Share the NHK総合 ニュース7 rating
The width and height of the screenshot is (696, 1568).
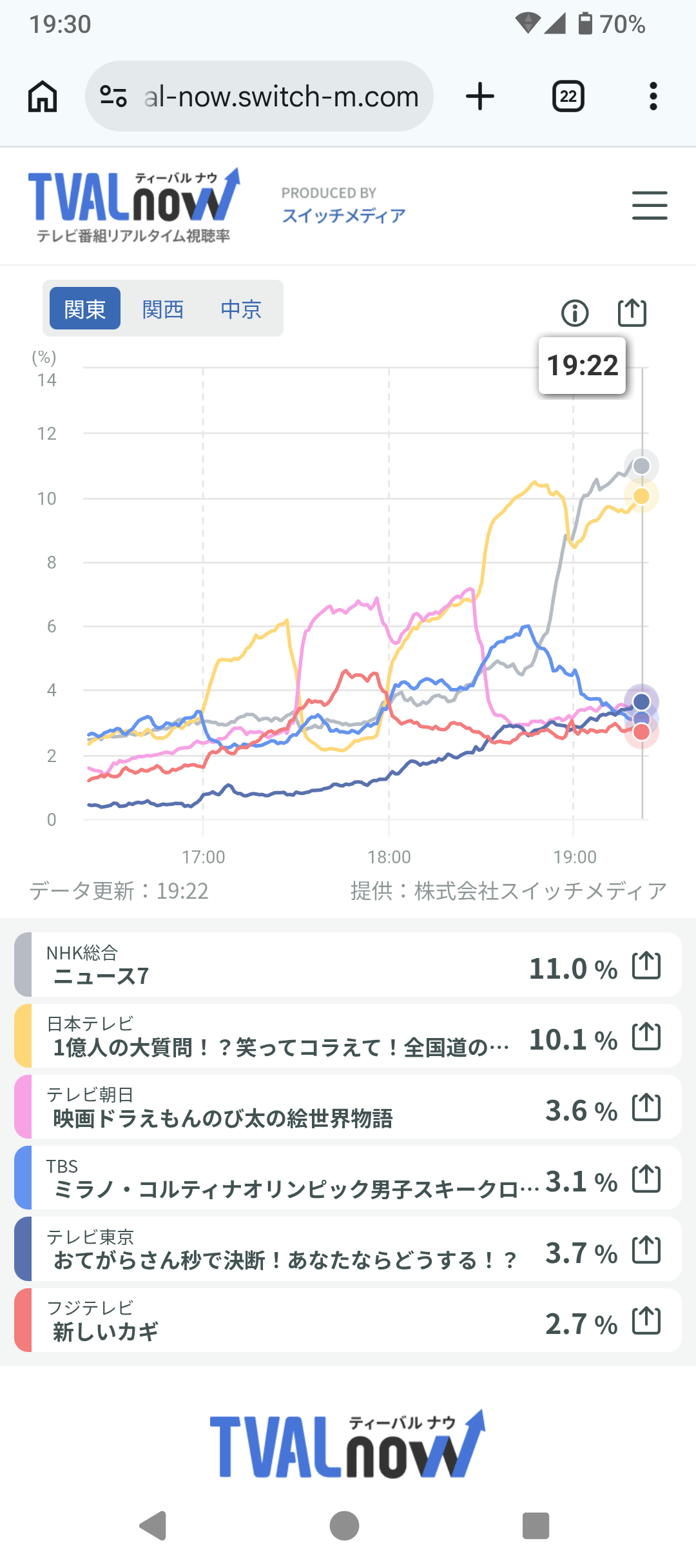coord(646,965)
